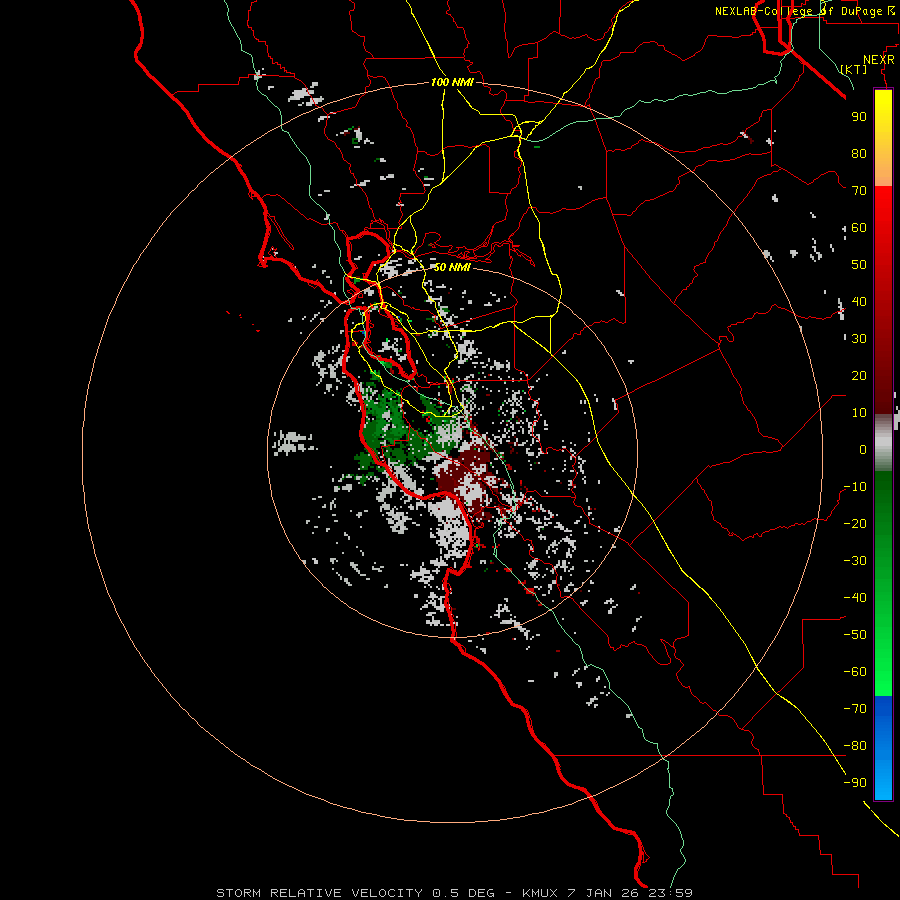
Task: Click the -10 scale value
Action: tap(855, 487)
